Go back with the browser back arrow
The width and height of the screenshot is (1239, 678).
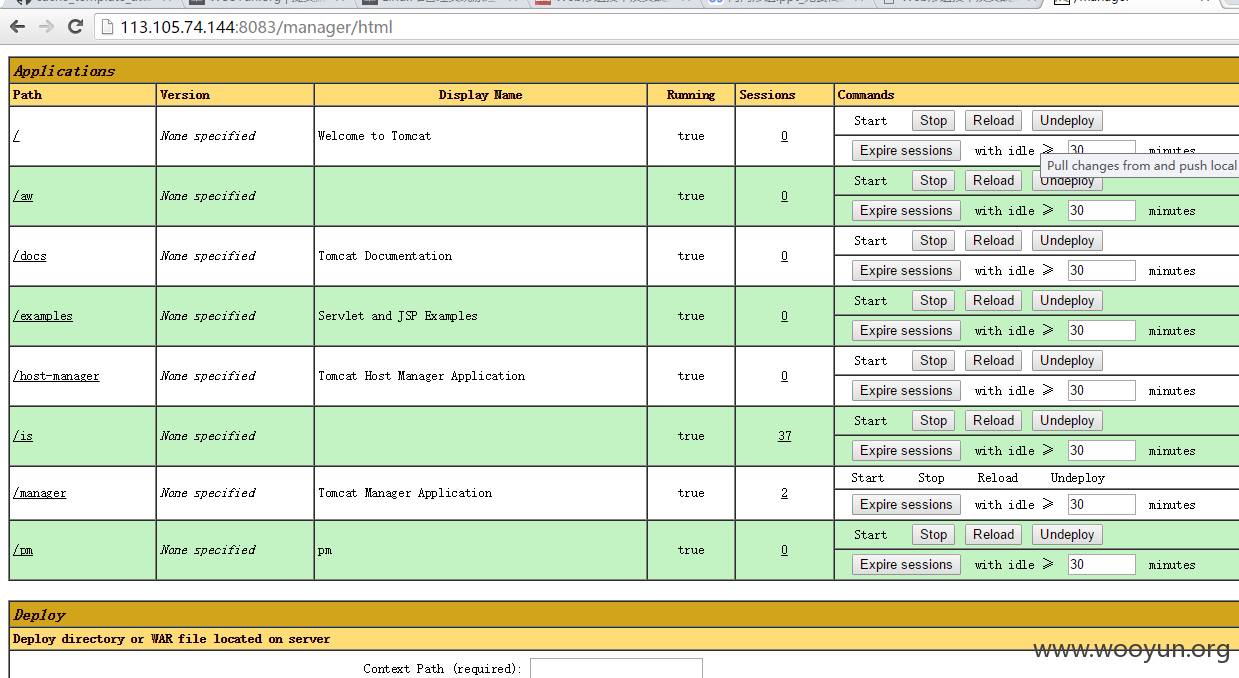coord(17,27)
